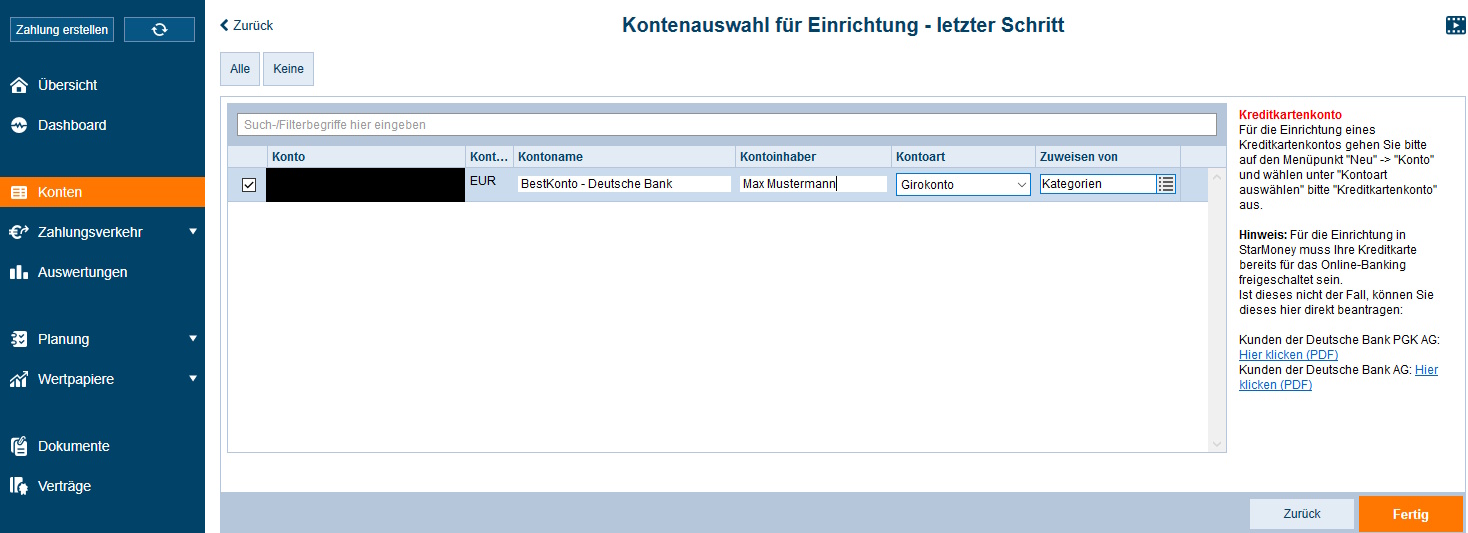Image resolution: width=1468 pixels, height=533 pixels.
Task: Deselect all accounts with Keine button
Action: coord(288,69)
